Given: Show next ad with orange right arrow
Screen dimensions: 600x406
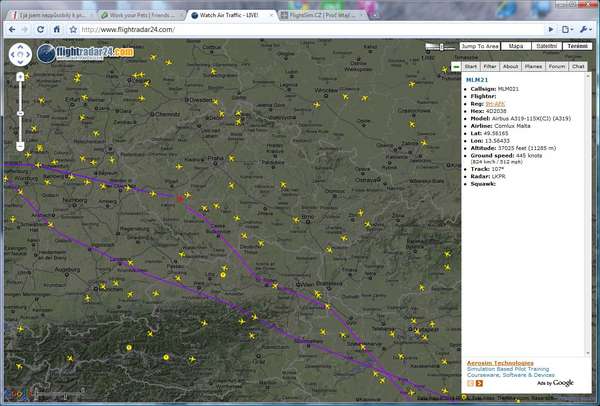Looking at the screenshot, I should [x=479, y=383].
